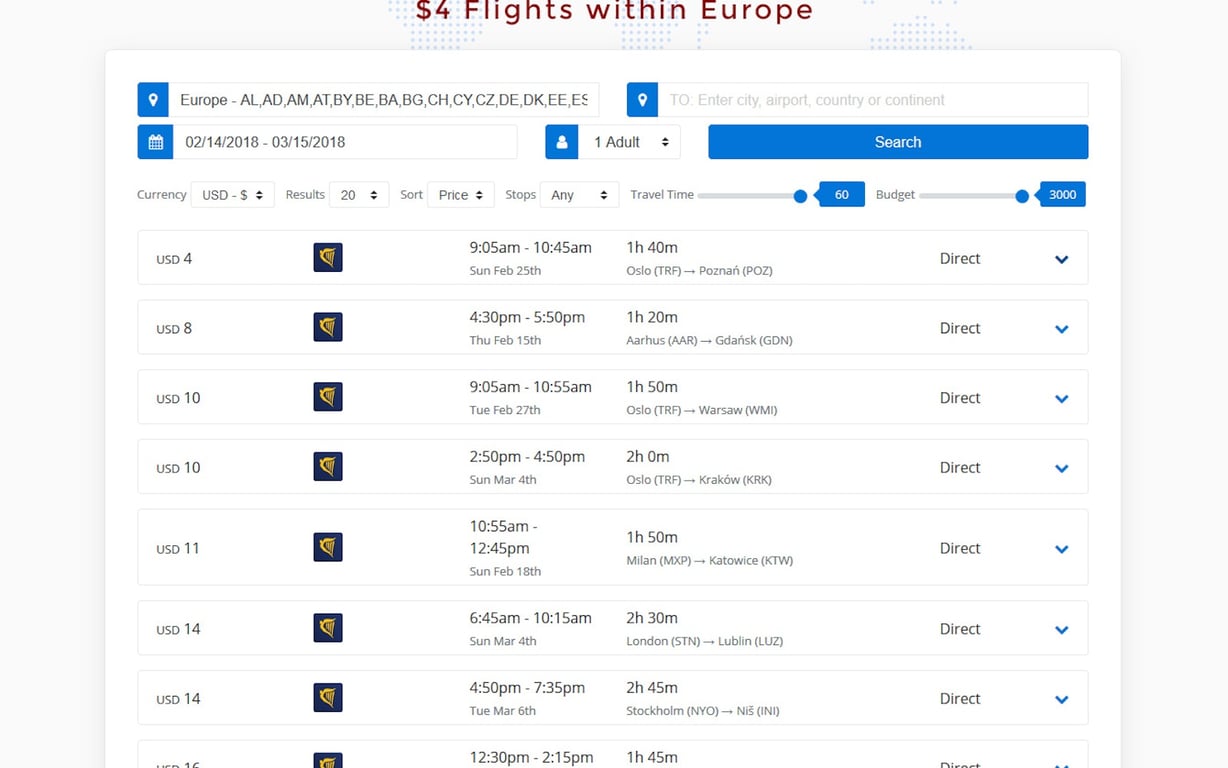Click the Travel Time value badge showing 60
The width and height of the screenshot is (1228, 768).
(x=840, y=194)
